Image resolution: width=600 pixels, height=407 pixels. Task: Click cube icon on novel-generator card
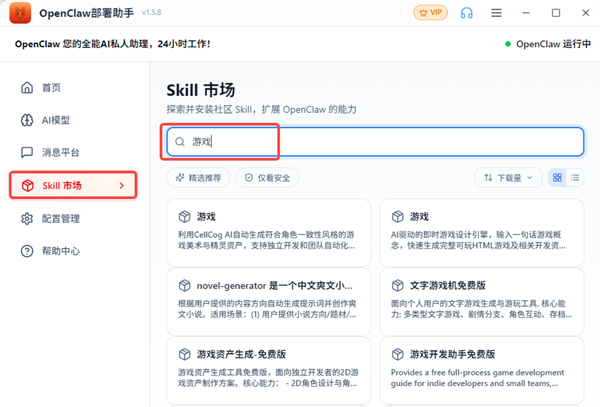pyautogui.click(x=184, y=285)
